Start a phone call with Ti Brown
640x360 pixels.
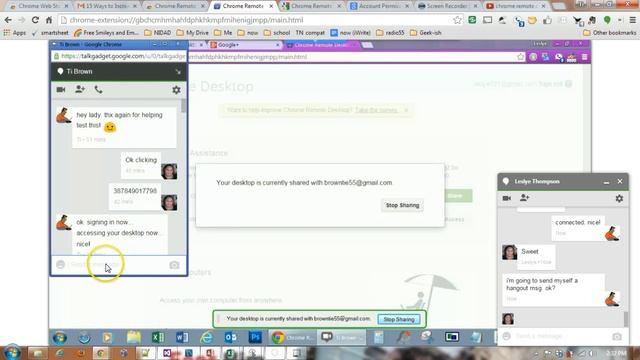98,89
